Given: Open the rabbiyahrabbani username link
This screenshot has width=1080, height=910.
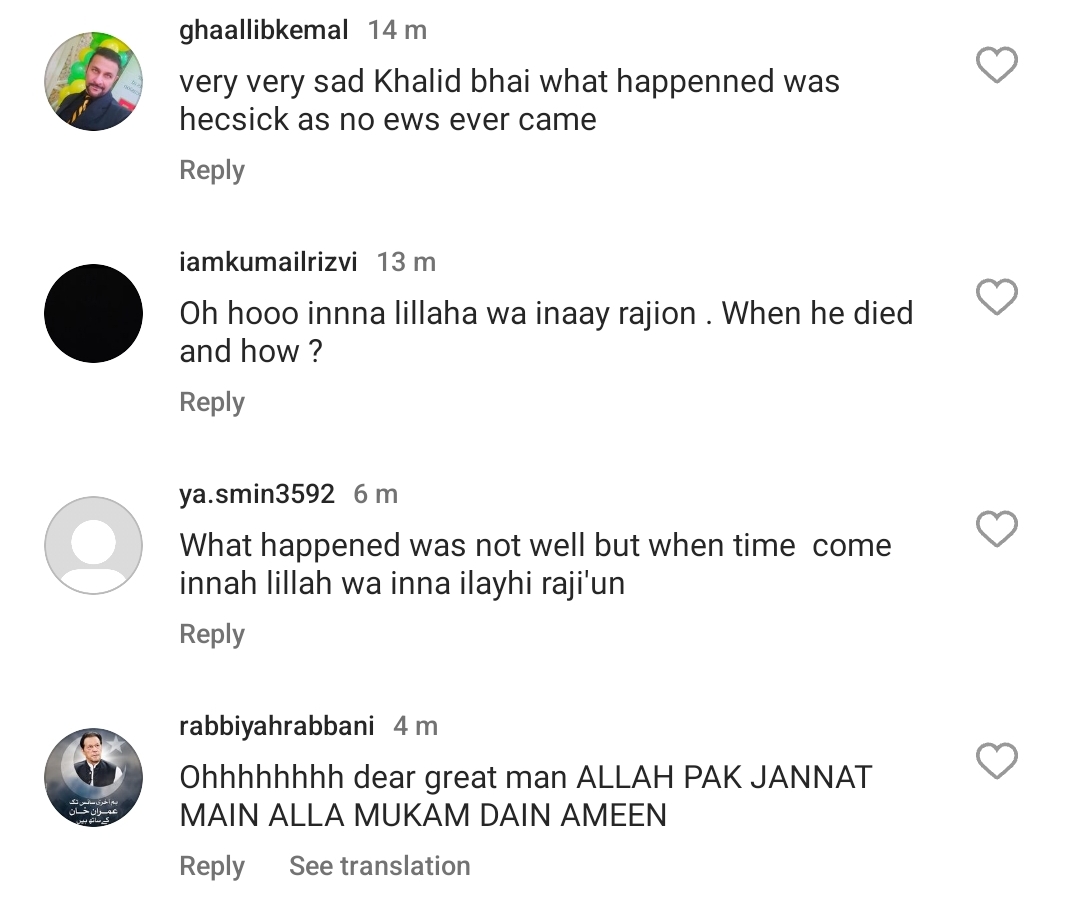Looking at the screenshot, I should tap(277, 726).
